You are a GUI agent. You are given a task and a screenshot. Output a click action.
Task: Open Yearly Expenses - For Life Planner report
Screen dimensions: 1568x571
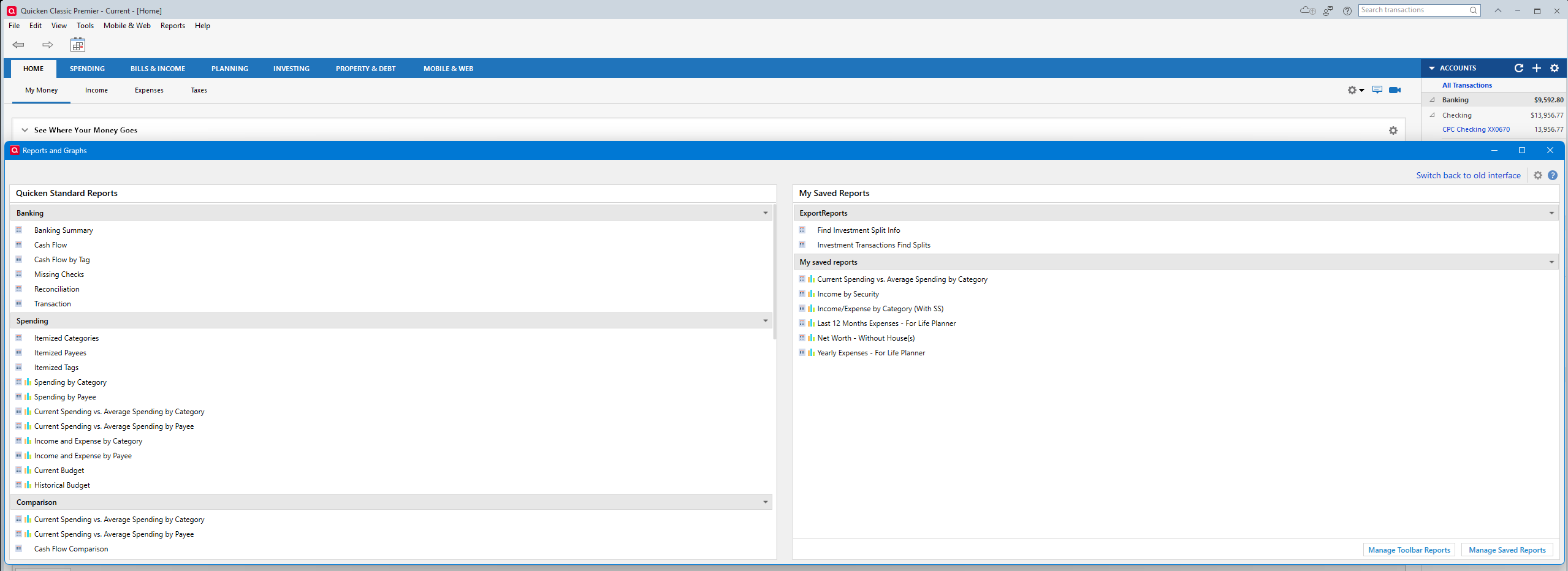[871, 353]
